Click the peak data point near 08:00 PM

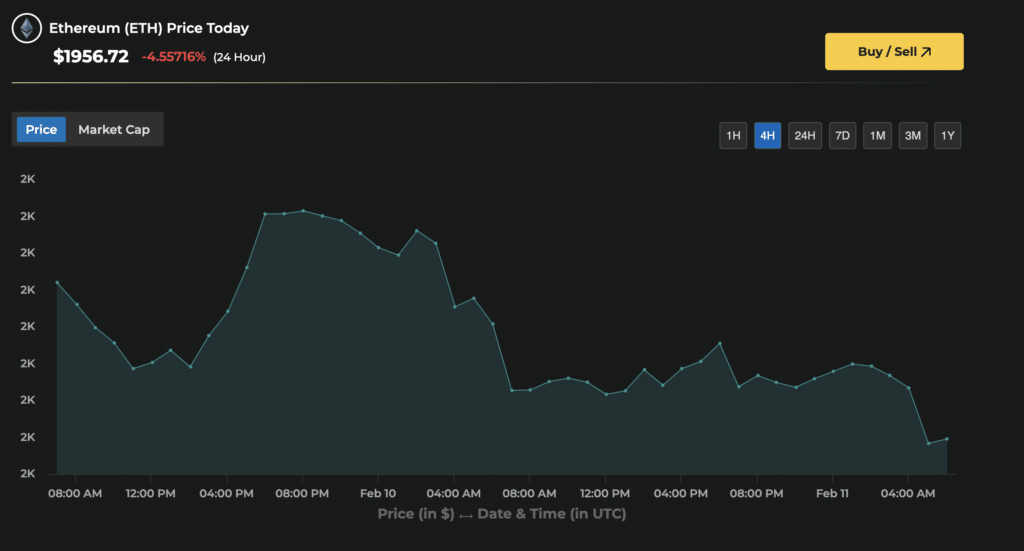tap(303, 211)
